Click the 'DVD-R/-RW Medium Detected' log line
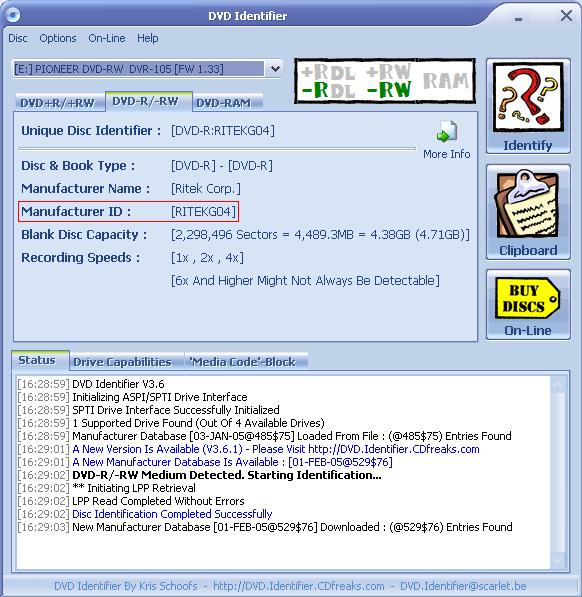This screenshot has height=597, width=582. coord(227,475)
